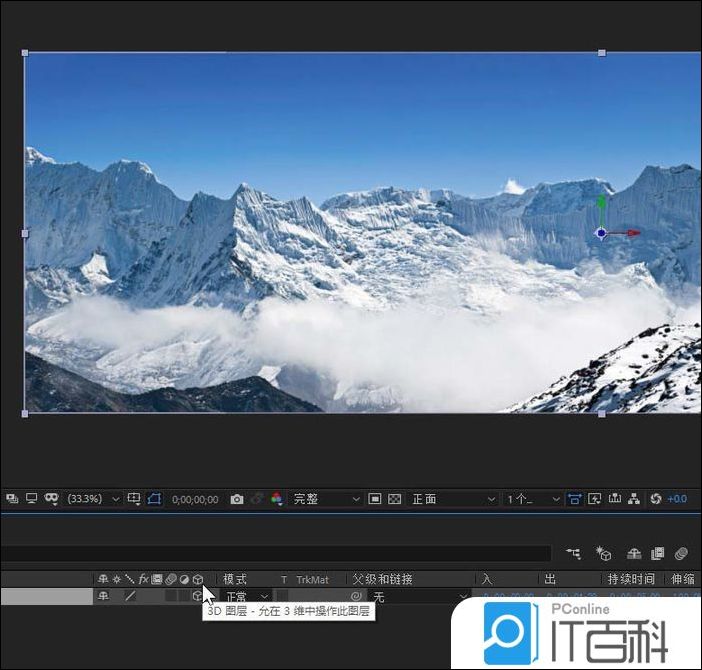Click the T preserve transparency column header
Screen dimensions: 702x670
(284, 580)
